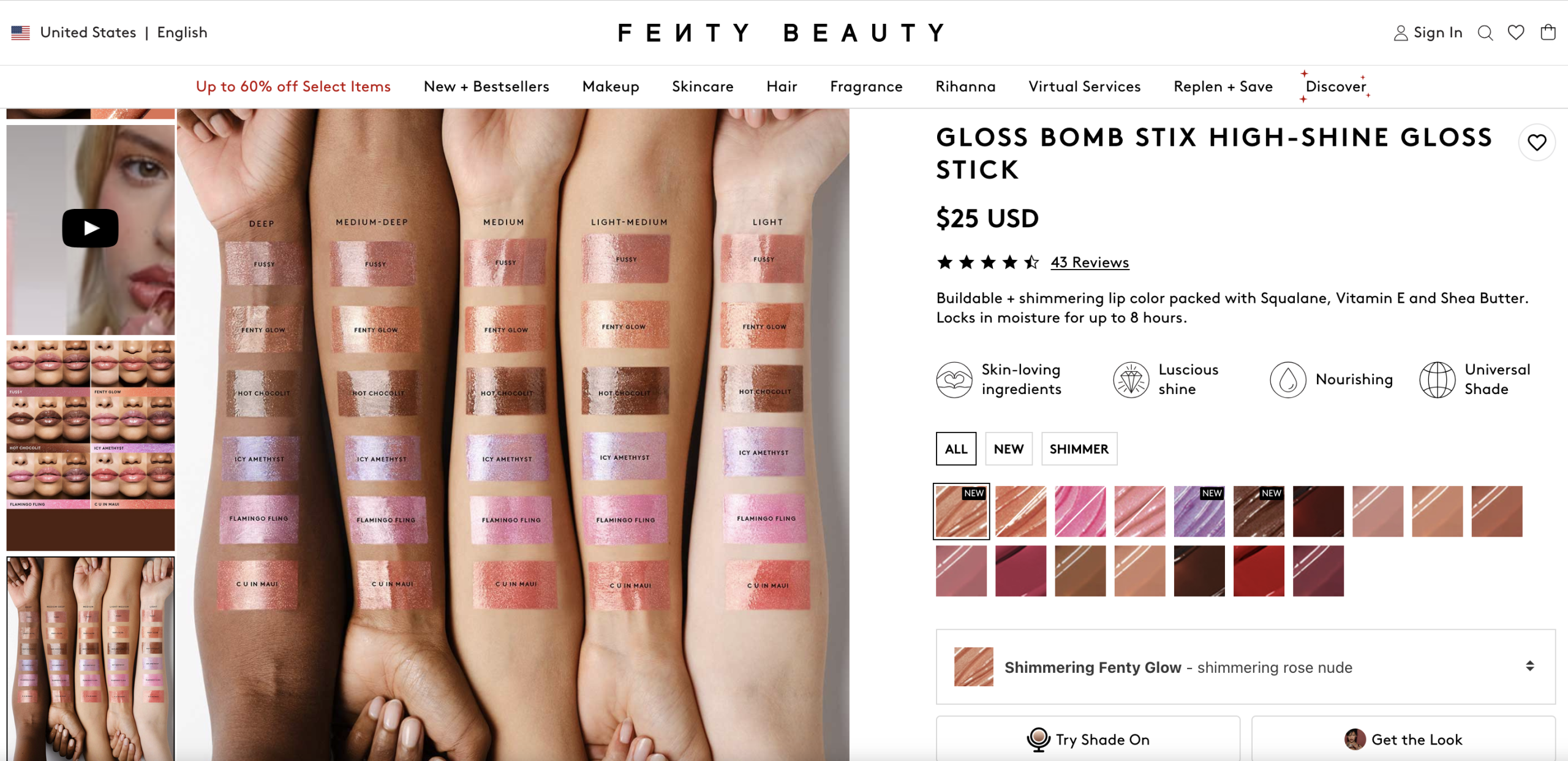The height and width of the screenshot is (761, 1568).
Task: Open the wishlist heart in header
Action: tap(1516, 32)
